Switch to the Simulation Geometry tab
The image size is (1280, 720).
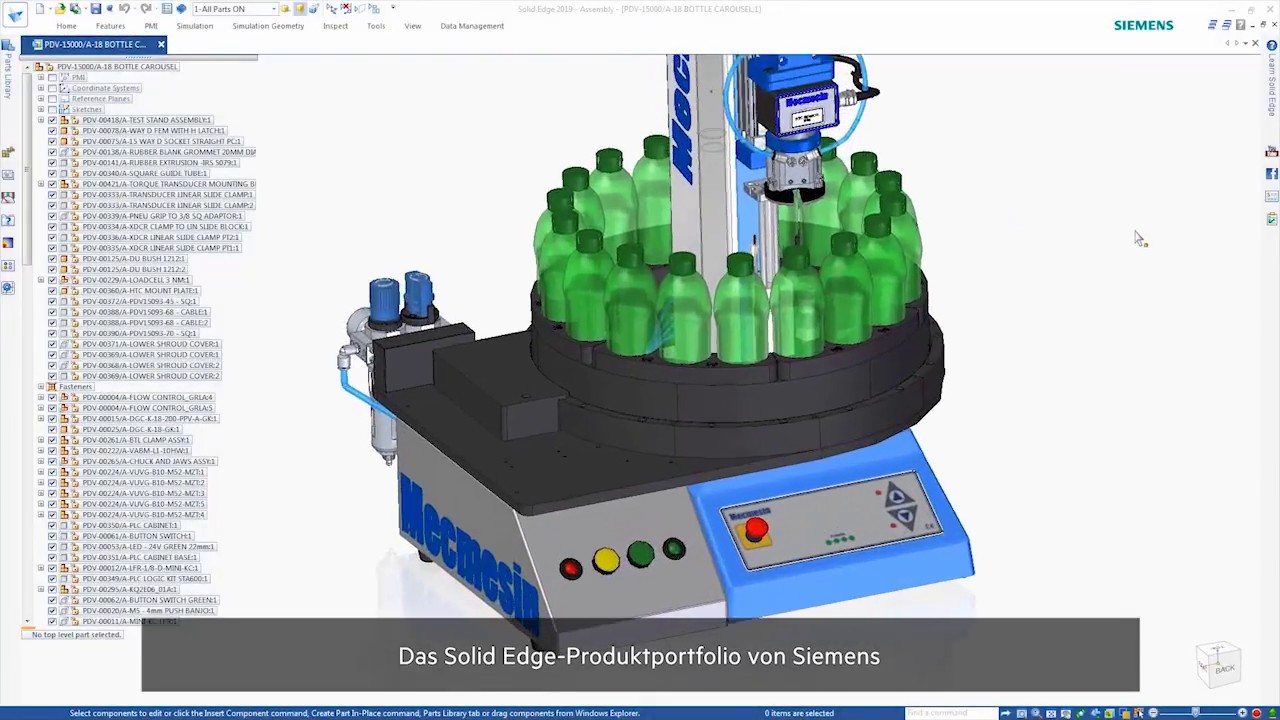(x=268, y=26)
